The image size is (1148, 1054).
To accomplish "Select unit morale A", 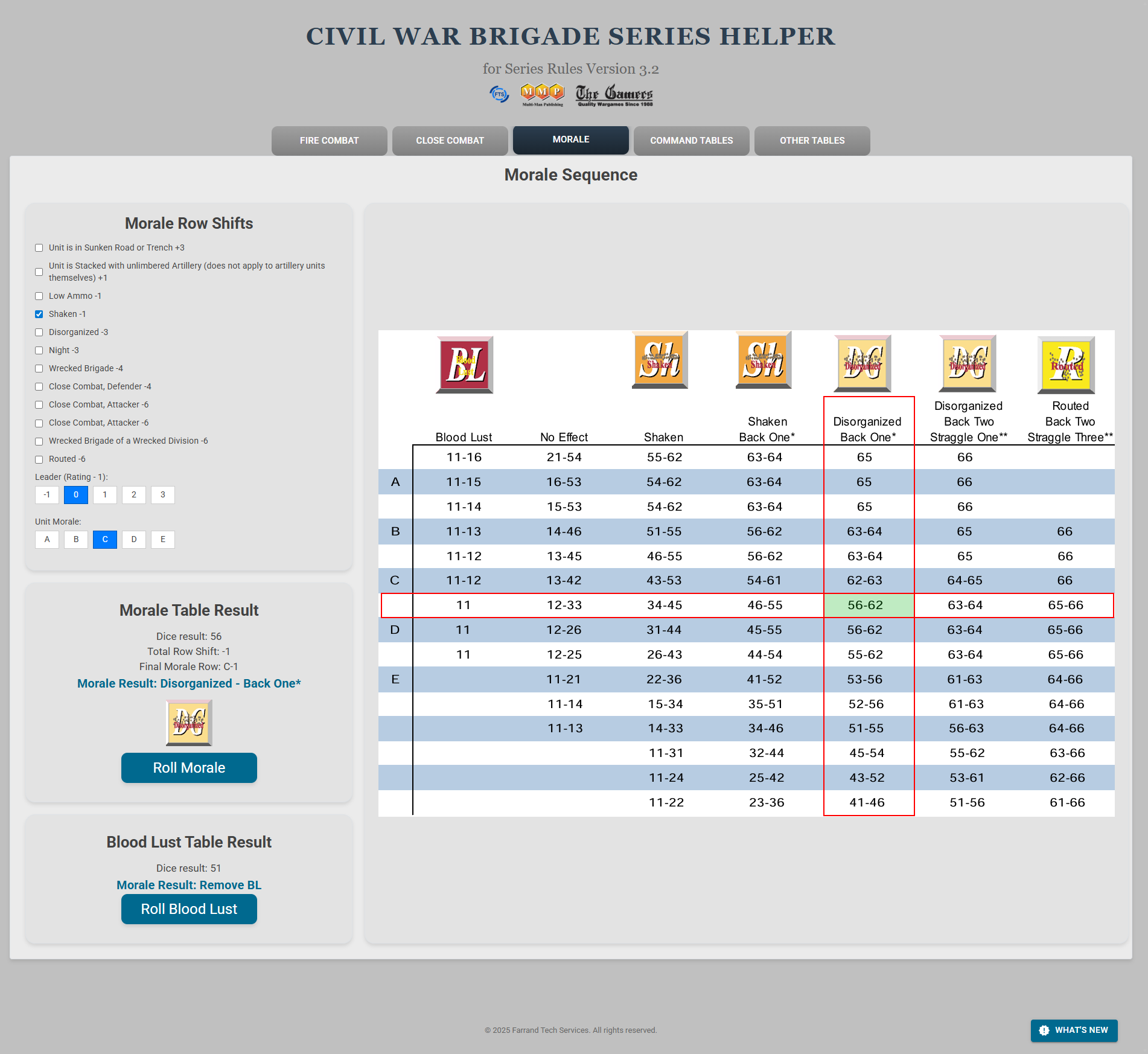I will [47, 540].
